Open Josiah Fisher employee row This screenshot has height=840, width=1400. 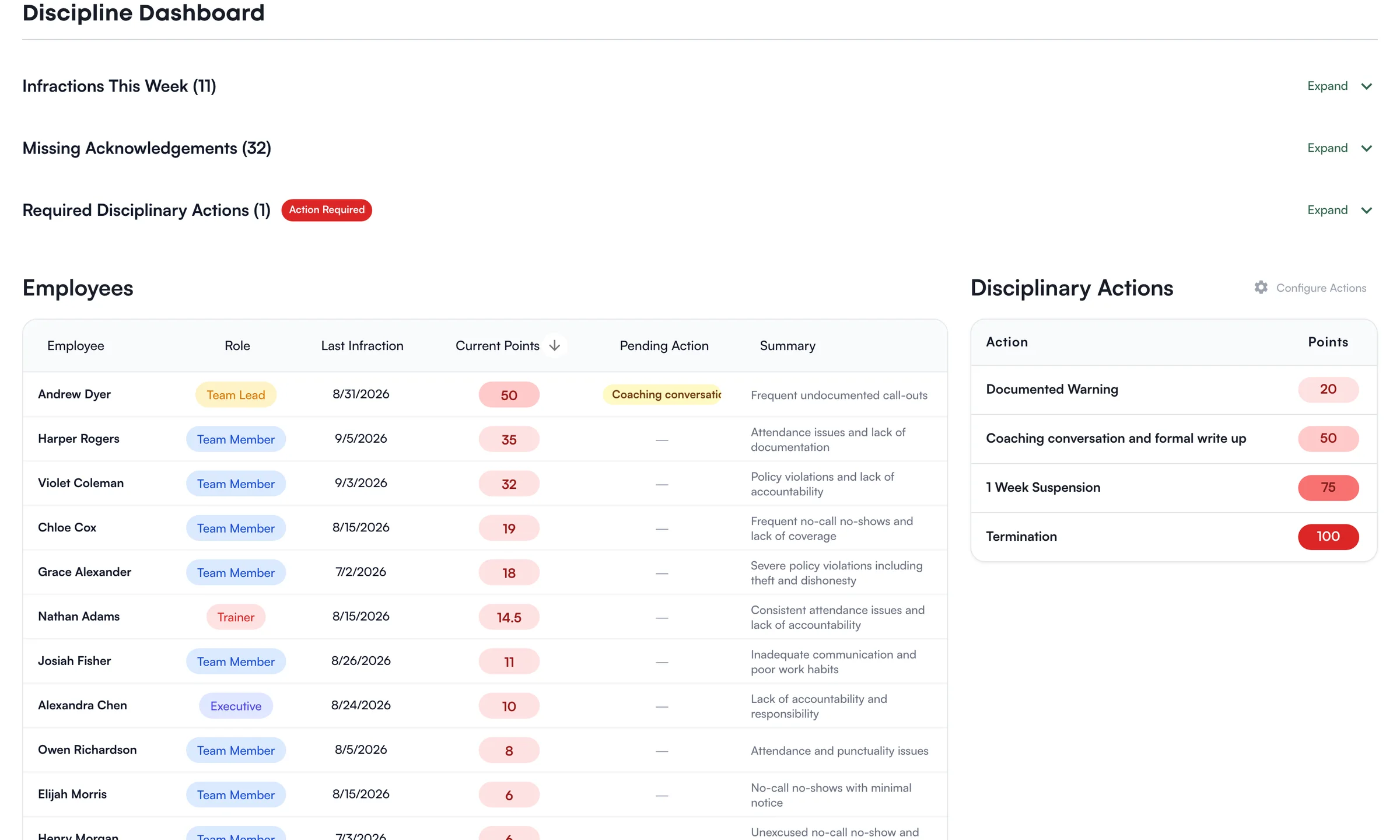click(x=485, y=661)
